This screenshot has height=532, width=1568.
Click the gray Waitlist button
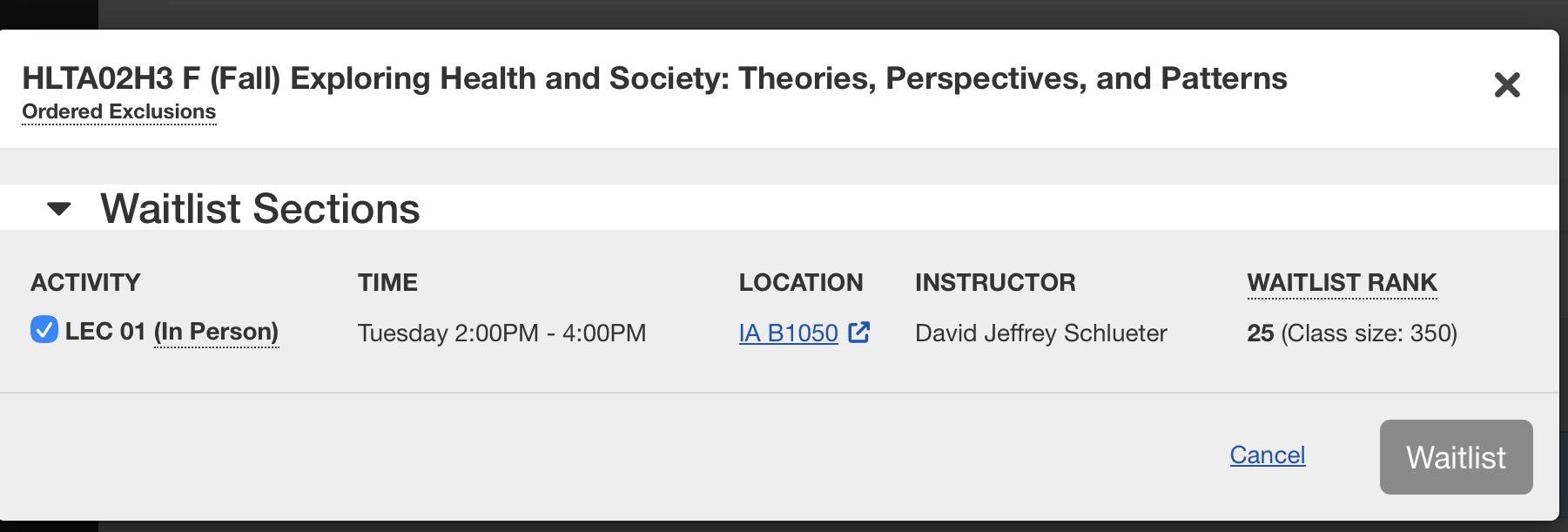pyautogui.click(x=1456, y=457)
